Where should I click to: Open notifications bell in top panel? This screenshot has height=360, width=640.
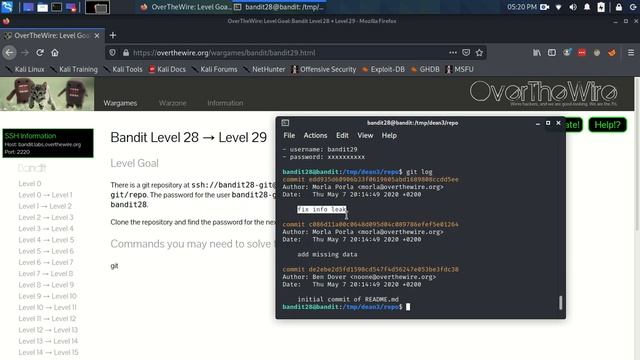[587, 7]
